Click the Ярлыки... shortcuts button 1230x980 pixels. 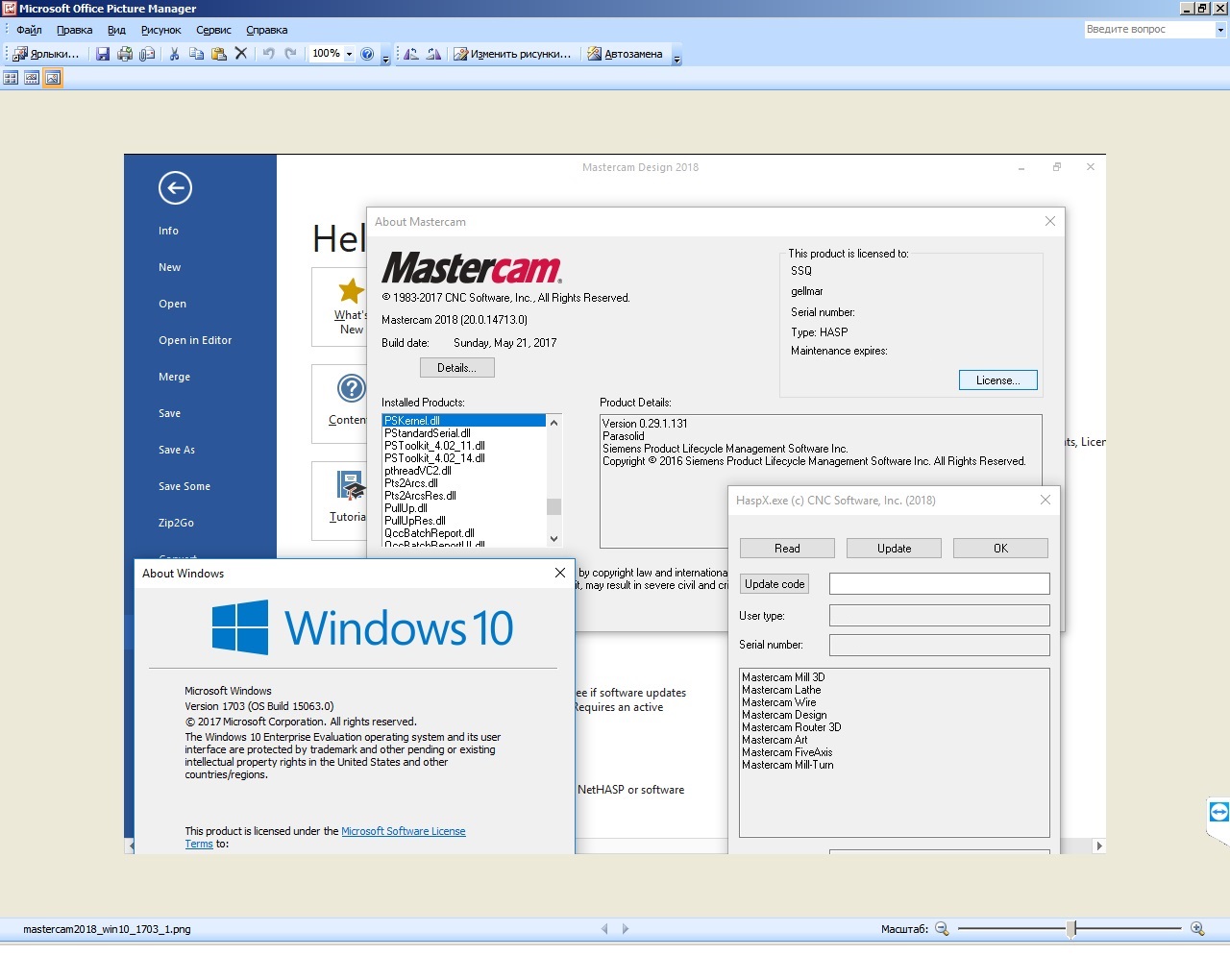click(46, 54)
